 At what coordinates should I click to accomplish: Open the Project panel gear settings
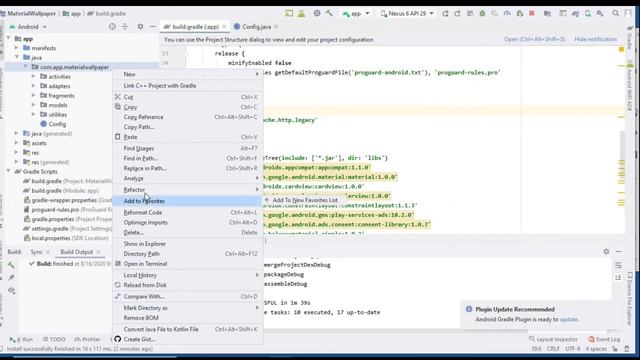pos(140,27)
